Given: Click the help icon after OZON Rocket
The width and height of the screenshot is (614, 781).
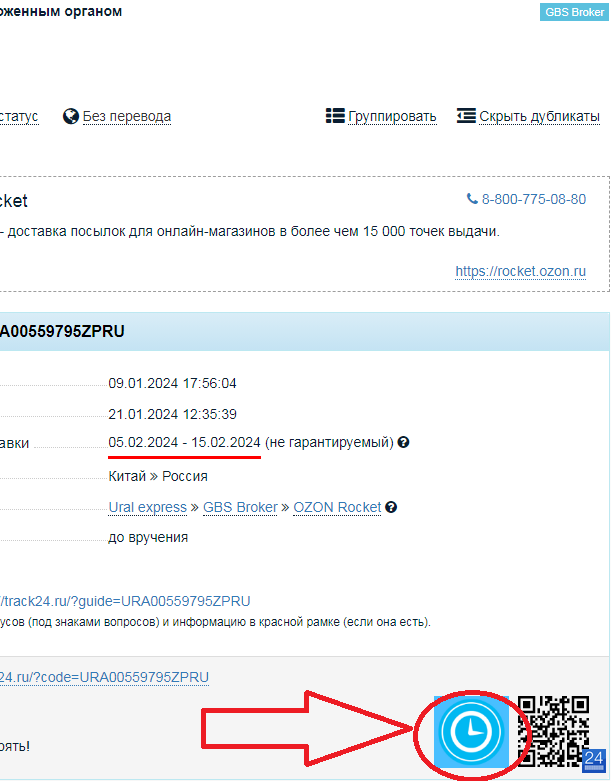Looking at the screenshot, I should pyautogui.click(x=391, y=507).
